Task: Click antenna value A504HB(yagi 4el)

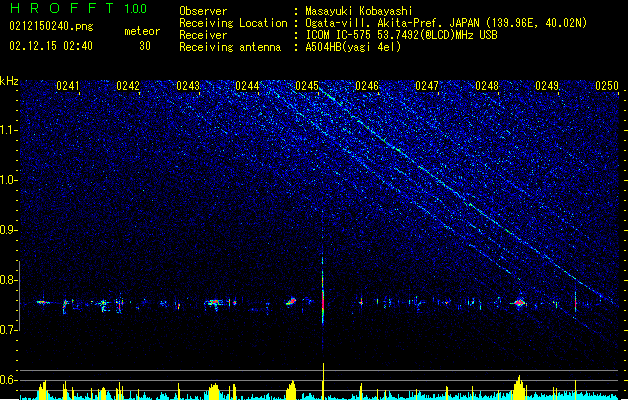Action: pyautogui.click(x=353, y=47)
